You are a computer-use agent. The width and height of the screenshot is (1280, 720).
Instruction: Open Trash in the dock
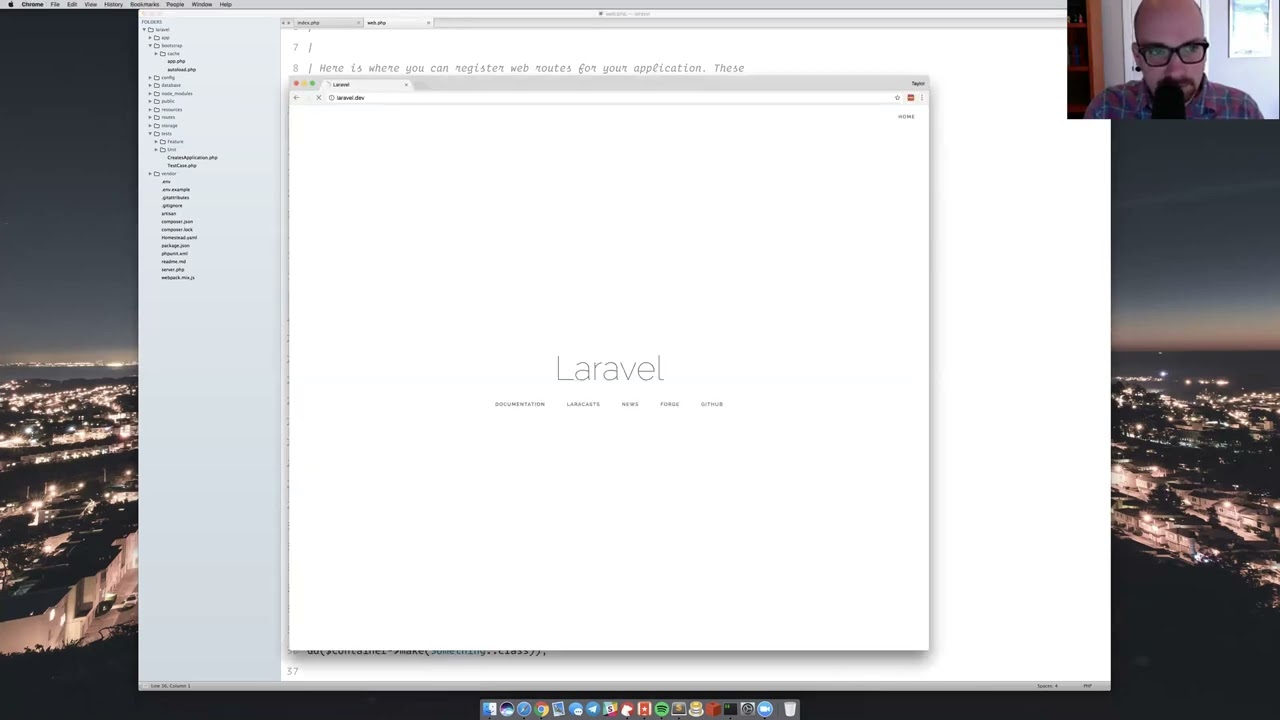790,709
